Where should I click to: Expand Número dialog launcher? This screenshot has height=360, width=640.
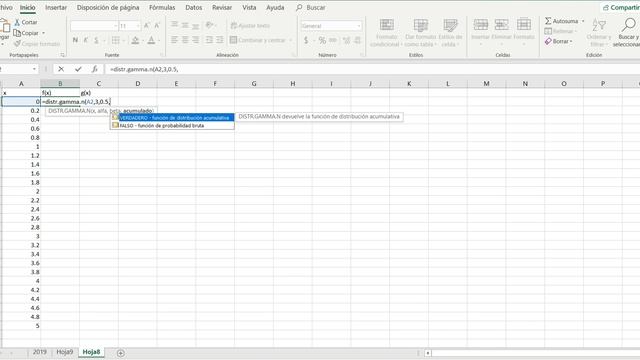362,55
